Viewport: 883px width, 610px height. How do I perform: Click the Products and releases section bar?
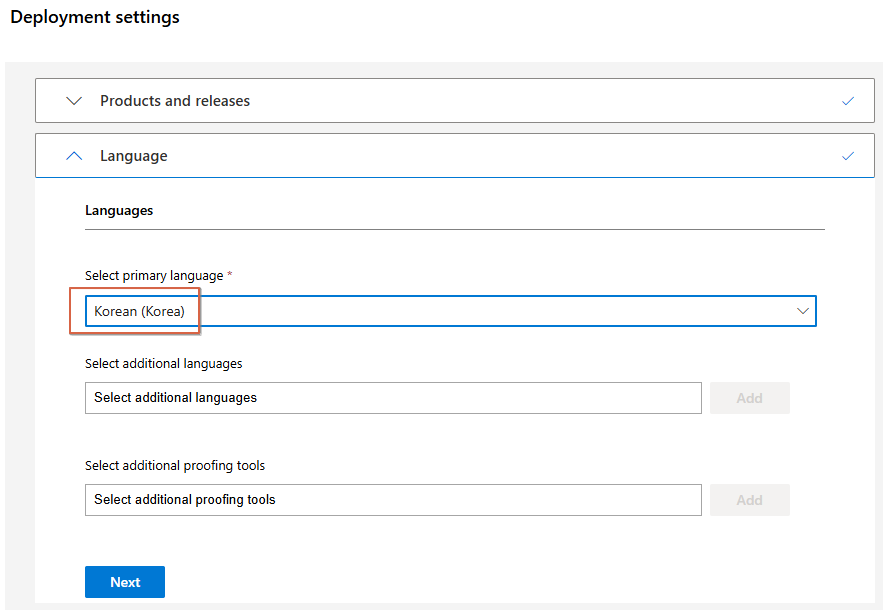coord(454,100)
